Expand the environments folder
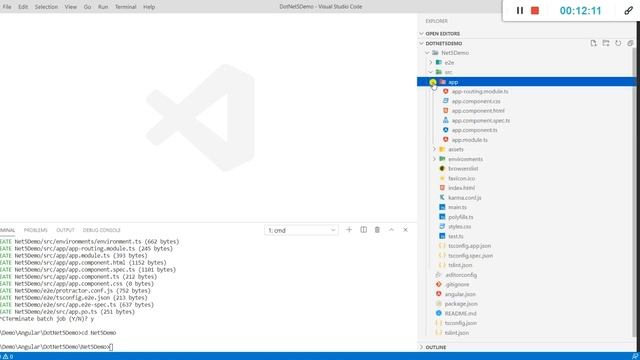The height and width of the screenshot is (360, 640). point(434,159)
